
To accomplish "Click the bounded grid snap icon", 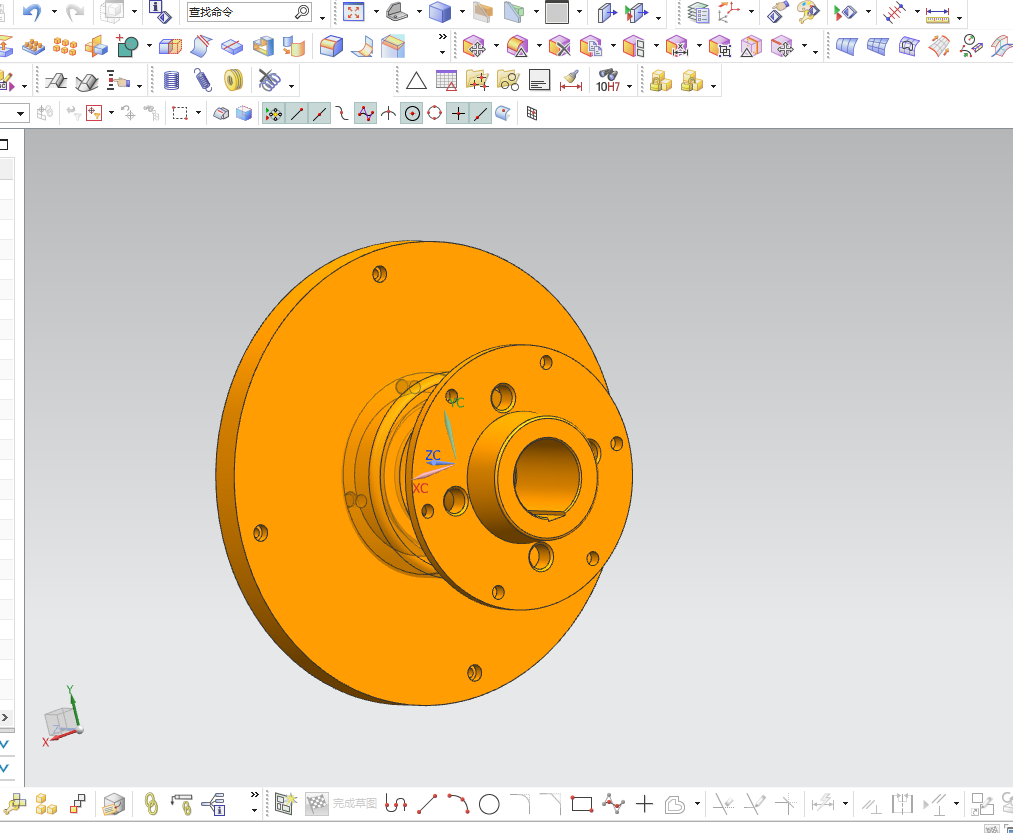I will [x=532, y=114].
